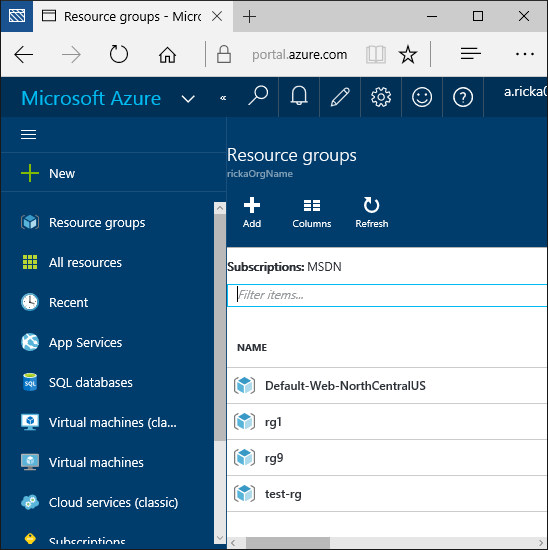Add a new resource group

[x=252, y=213]
